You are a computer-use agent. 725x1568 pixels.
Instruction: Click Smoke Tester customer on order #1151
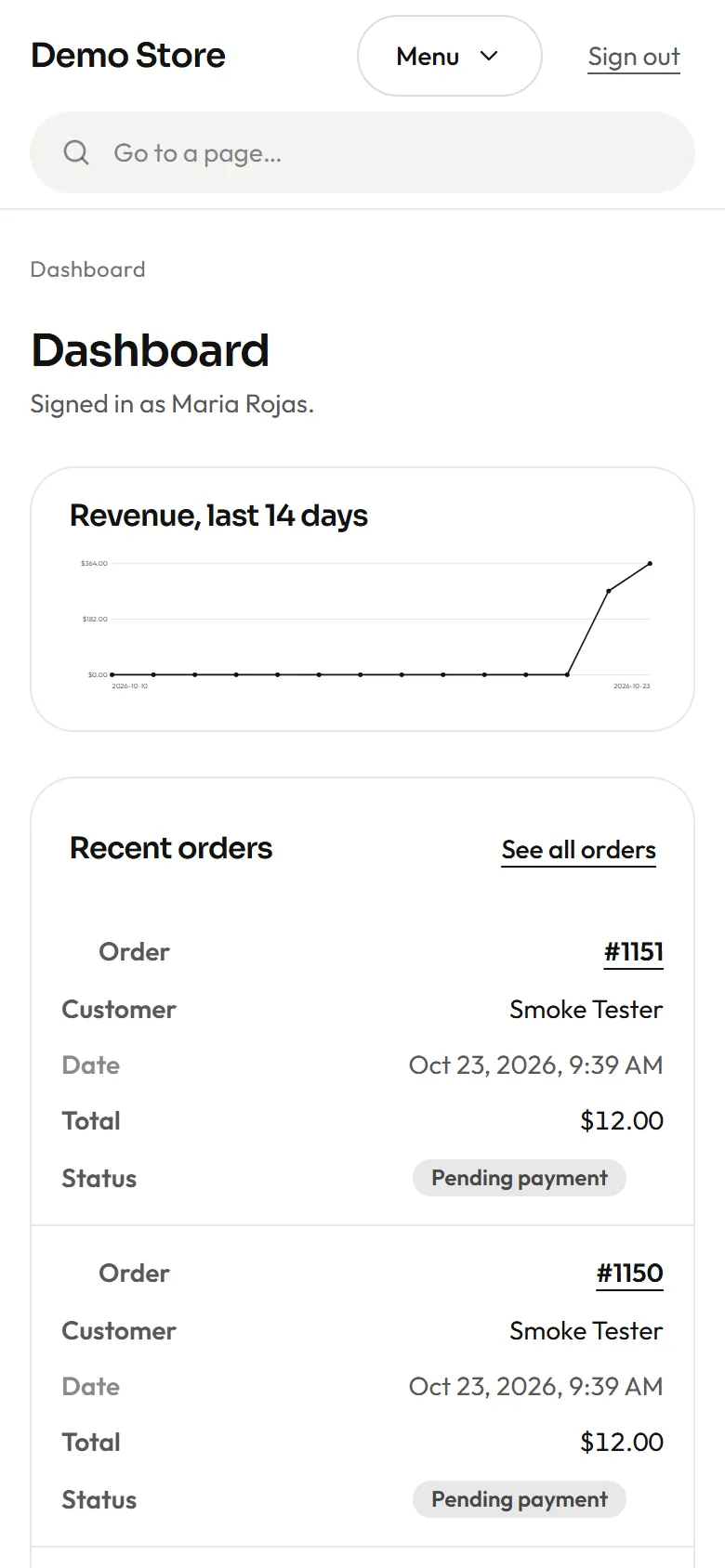point(587,1010)
